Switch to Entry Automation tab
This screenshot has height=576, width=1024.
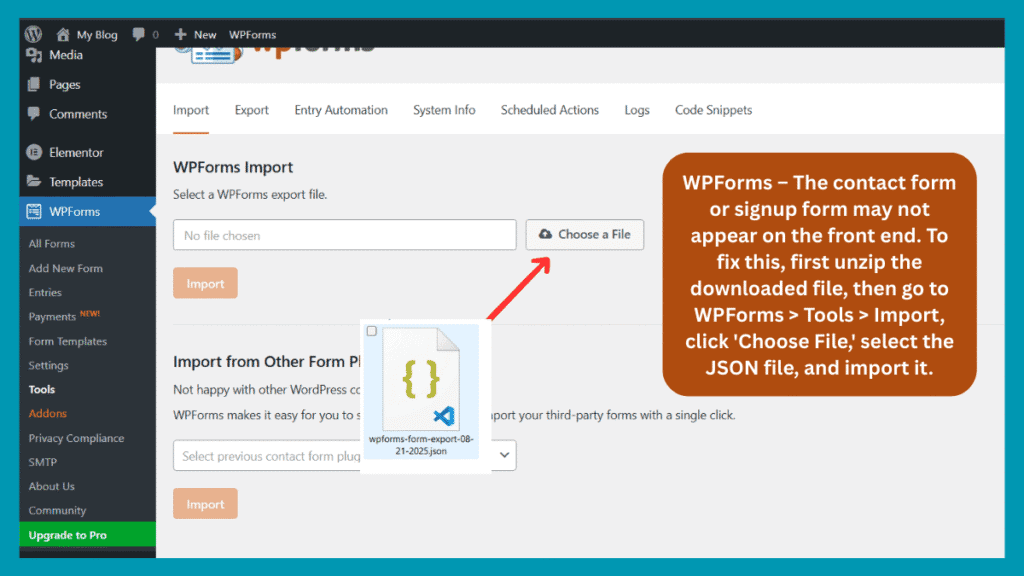341,110
